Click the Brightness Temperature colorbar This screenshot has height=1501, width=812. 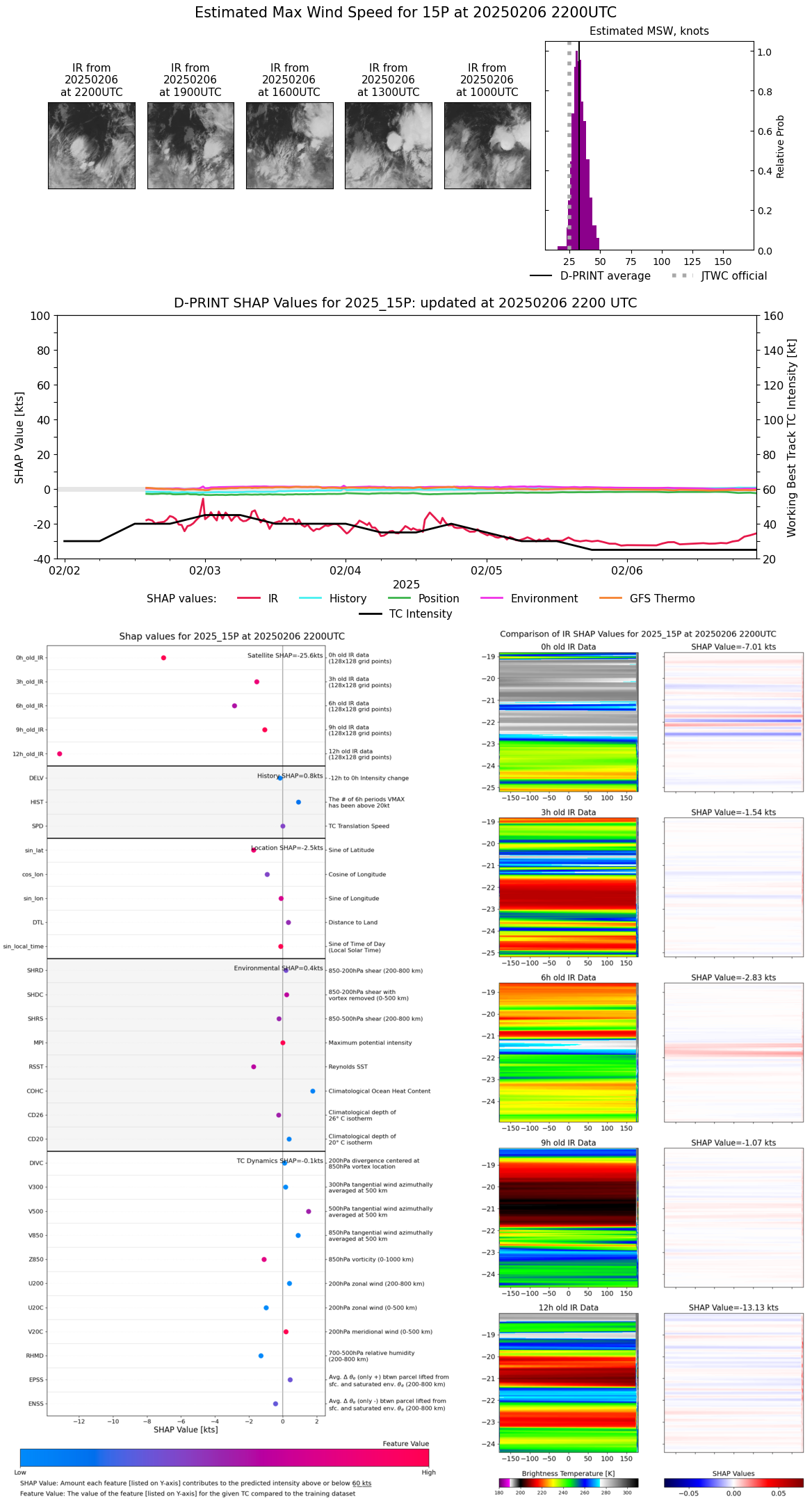(568, 1483)
